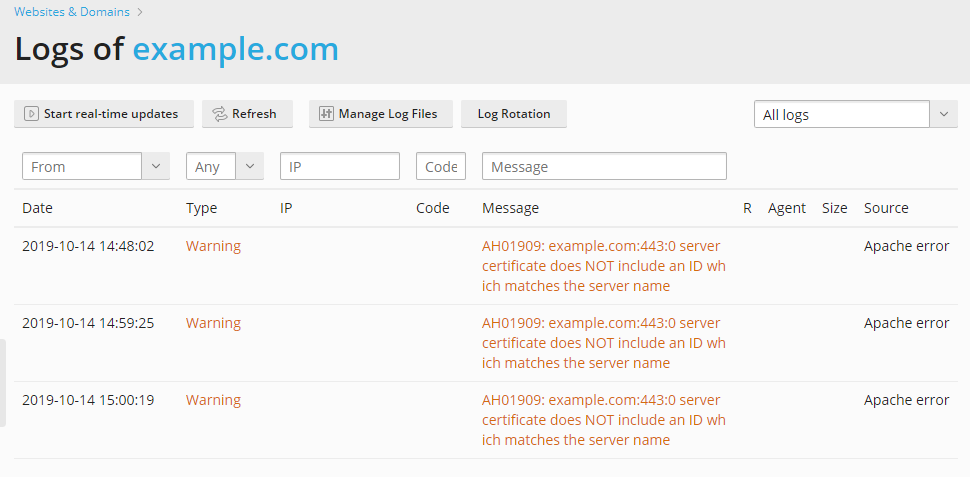Click the Message column header

[510, 208]
